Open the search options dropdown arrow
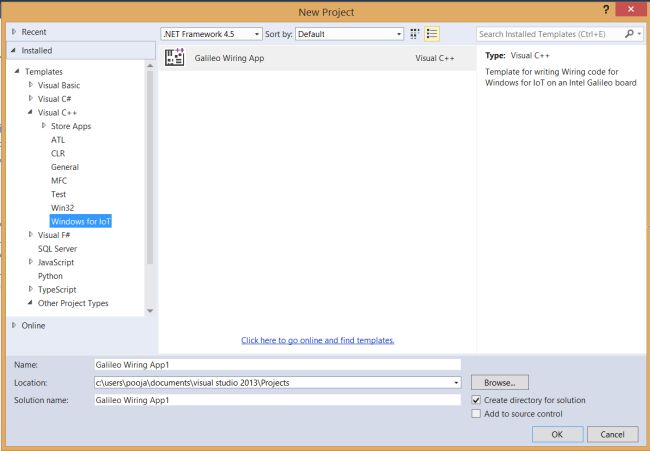 click(x=640, y=34)
